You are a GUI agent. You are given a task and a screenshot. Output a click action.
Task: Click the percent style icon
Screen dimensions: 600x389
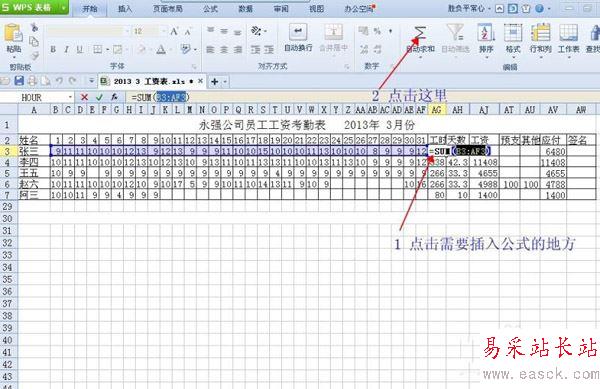point(377,31)
